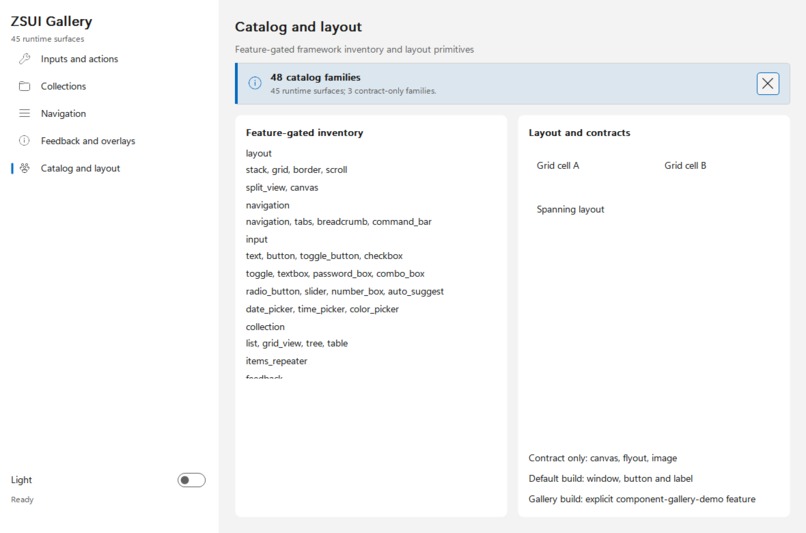Select Catalog and layout in sidebar
Viewport: 806px width, 533px height.
coord(108,168)
